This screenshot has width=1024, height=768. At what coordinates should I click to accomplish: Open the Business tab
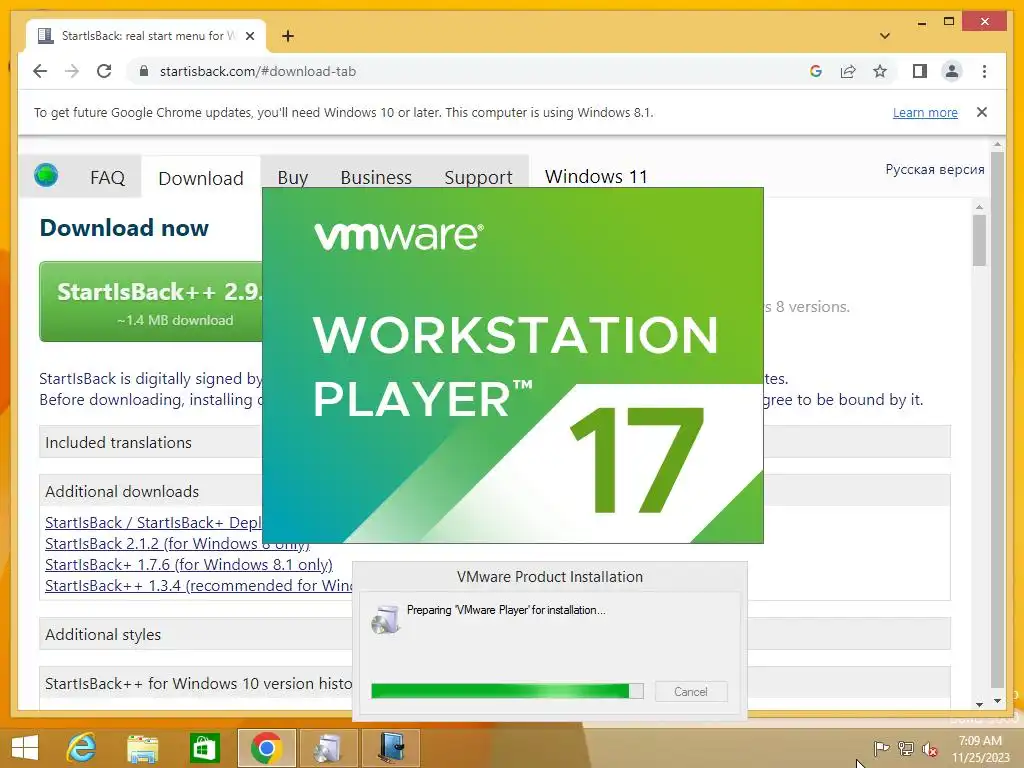[376, 178]
